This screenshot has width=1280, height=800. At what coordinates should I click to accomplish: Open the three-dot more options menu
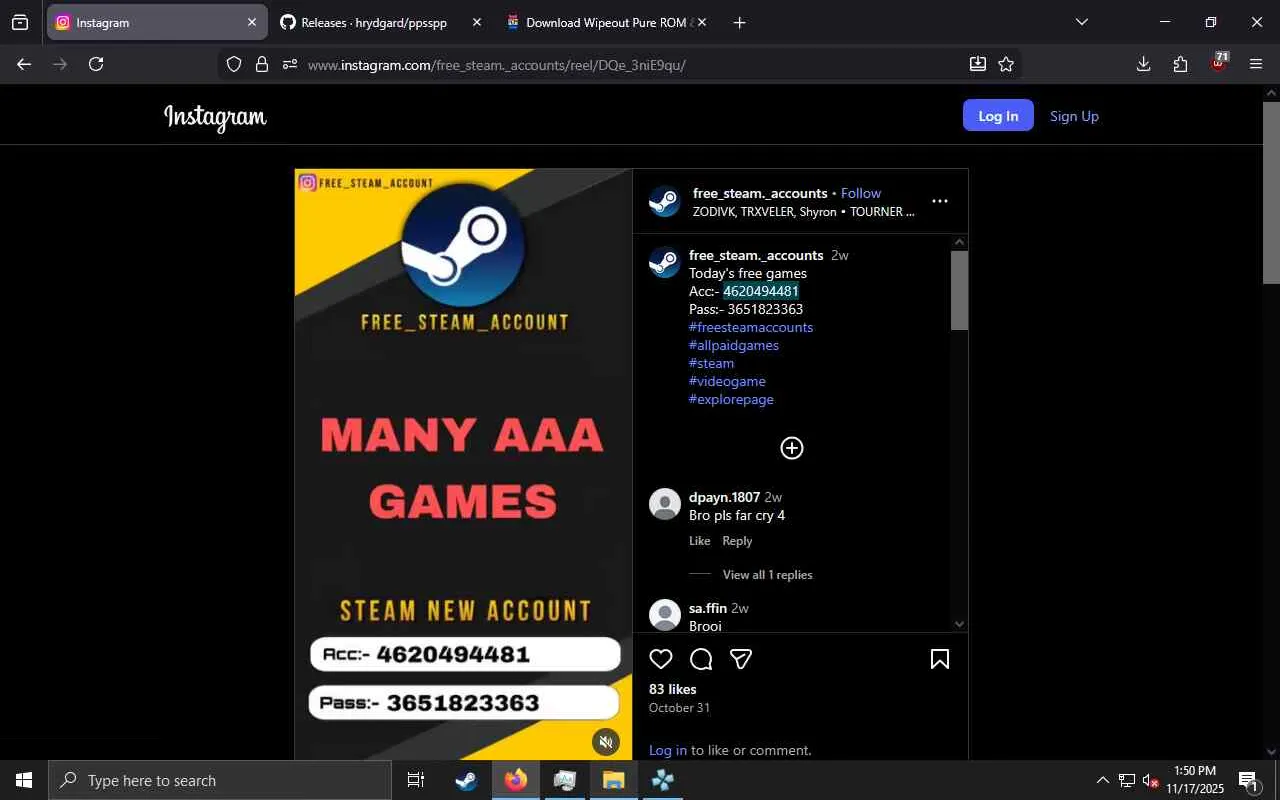[x=940, y=201]
